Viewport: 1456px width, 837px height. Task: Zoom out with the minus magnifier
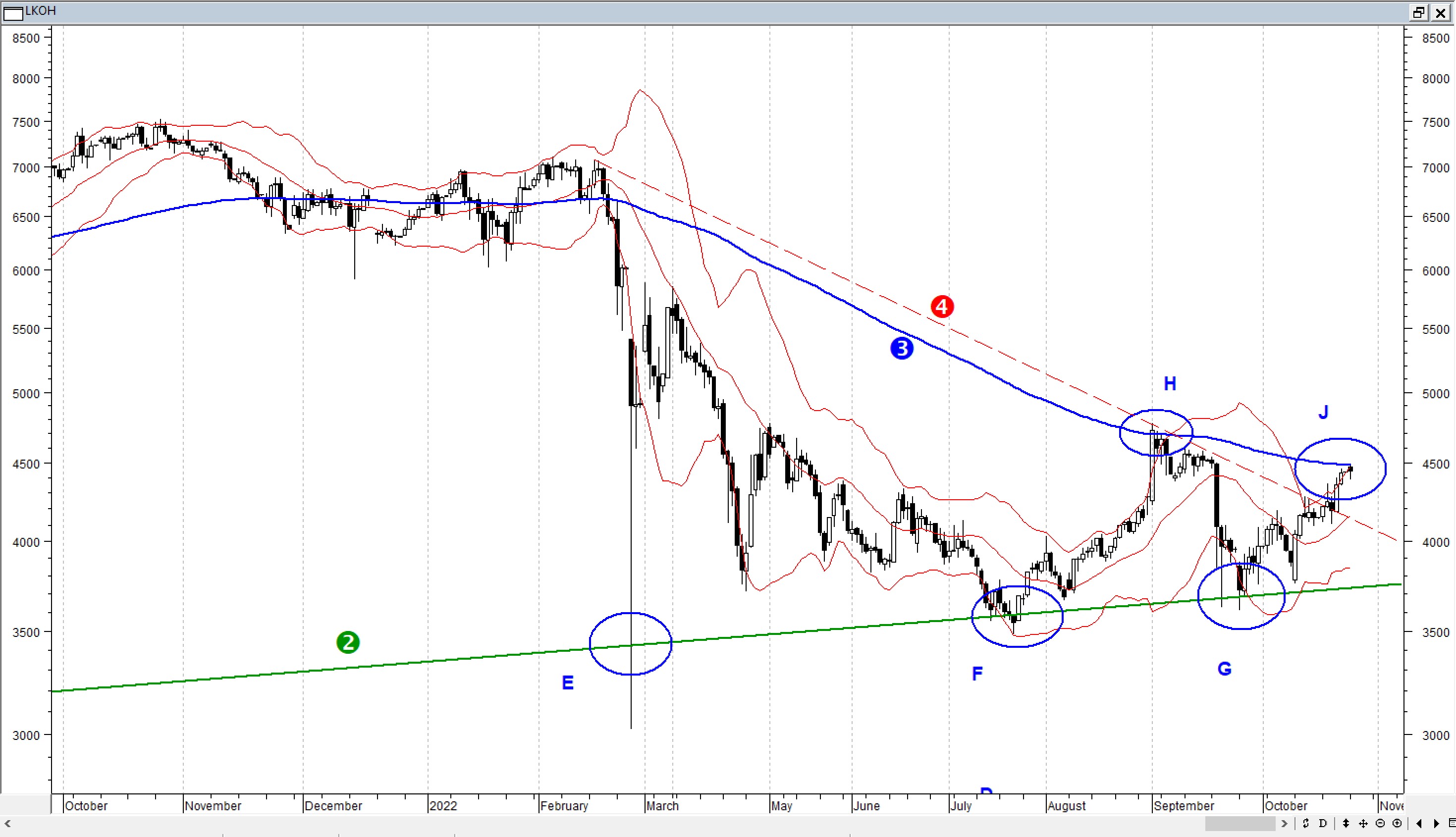[1380, 823]
